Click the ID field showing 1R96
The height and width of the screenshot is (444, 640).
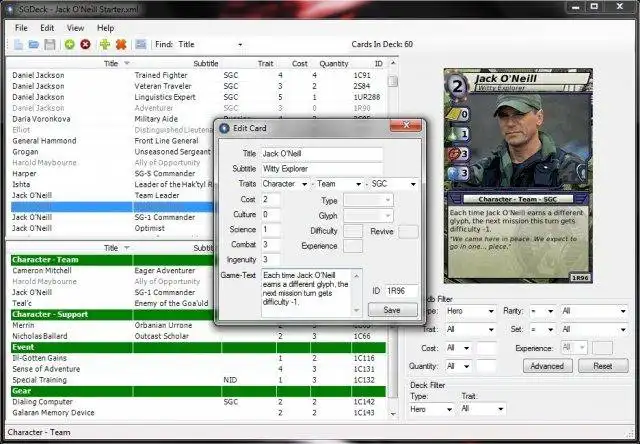coord(401,291)
